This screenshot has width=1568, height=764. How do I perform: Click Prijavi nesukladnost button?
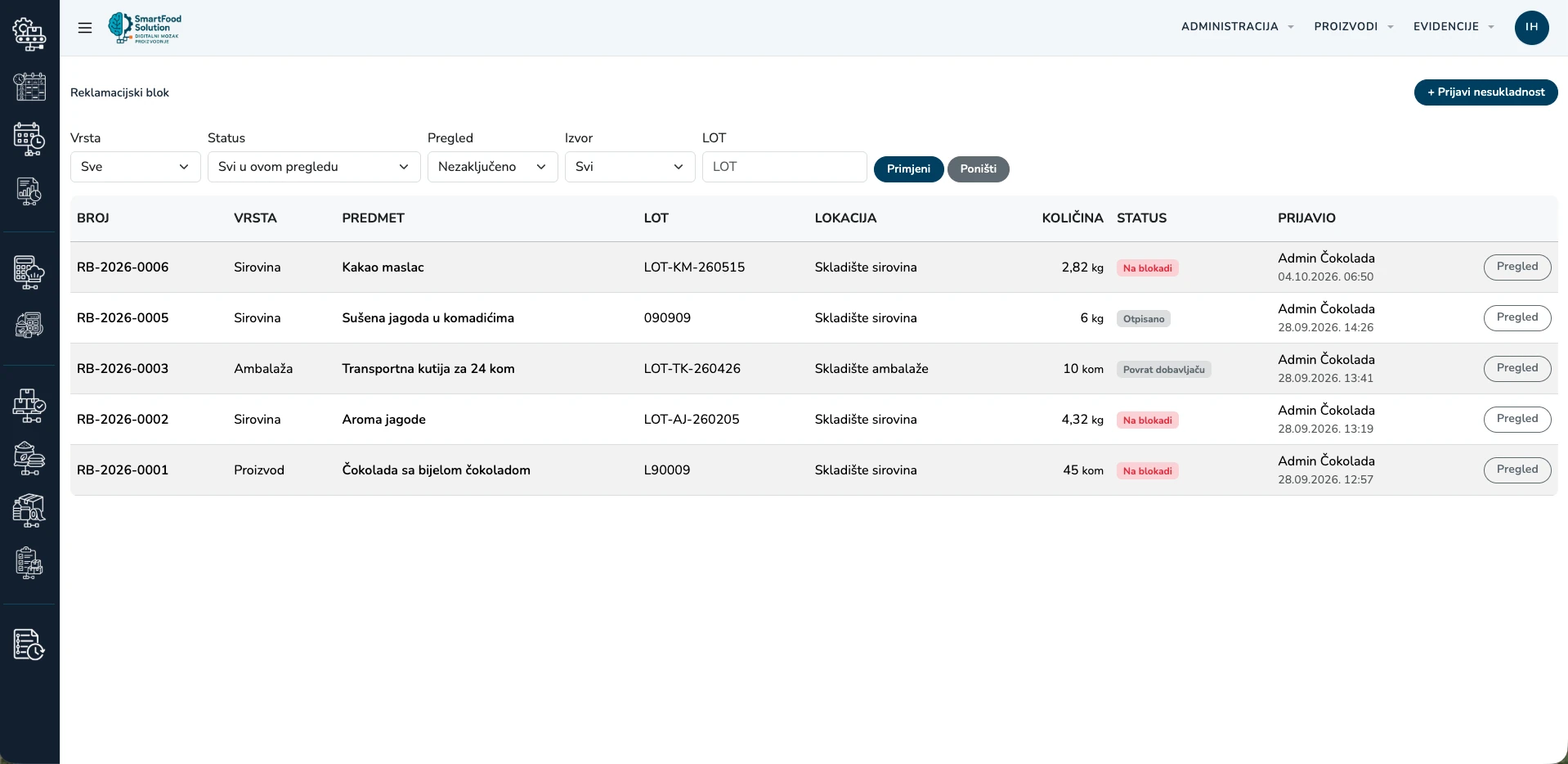click(1485, 92)
